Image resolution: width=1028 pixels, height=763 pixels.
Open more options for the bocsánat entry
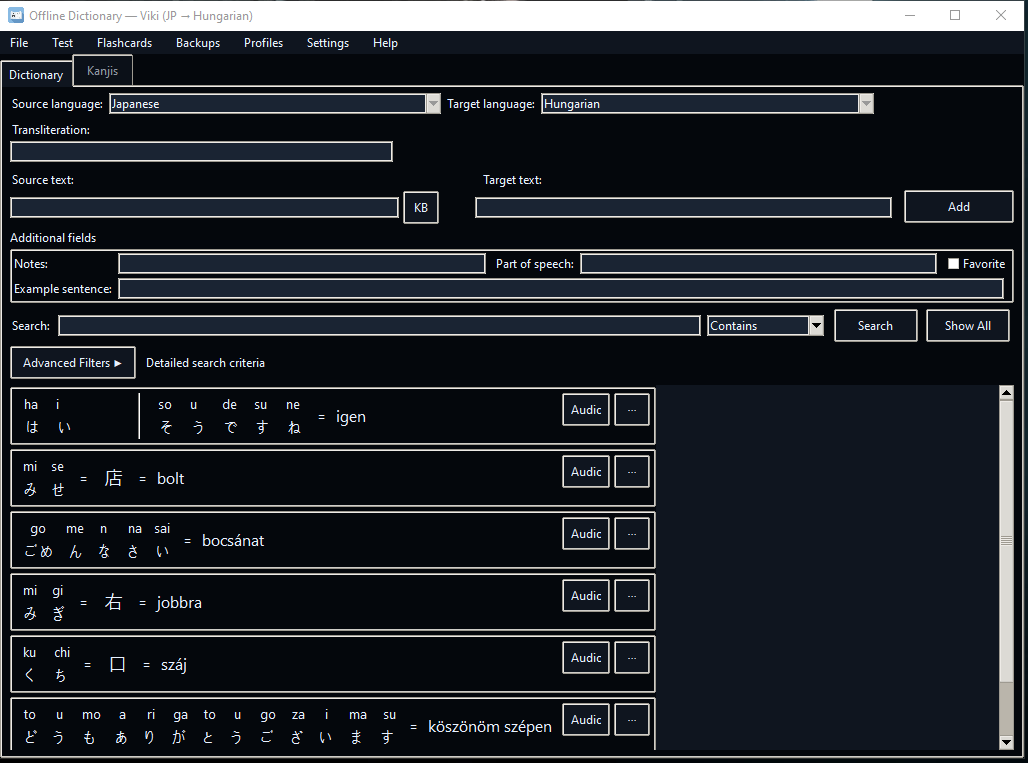pos(632,534)
